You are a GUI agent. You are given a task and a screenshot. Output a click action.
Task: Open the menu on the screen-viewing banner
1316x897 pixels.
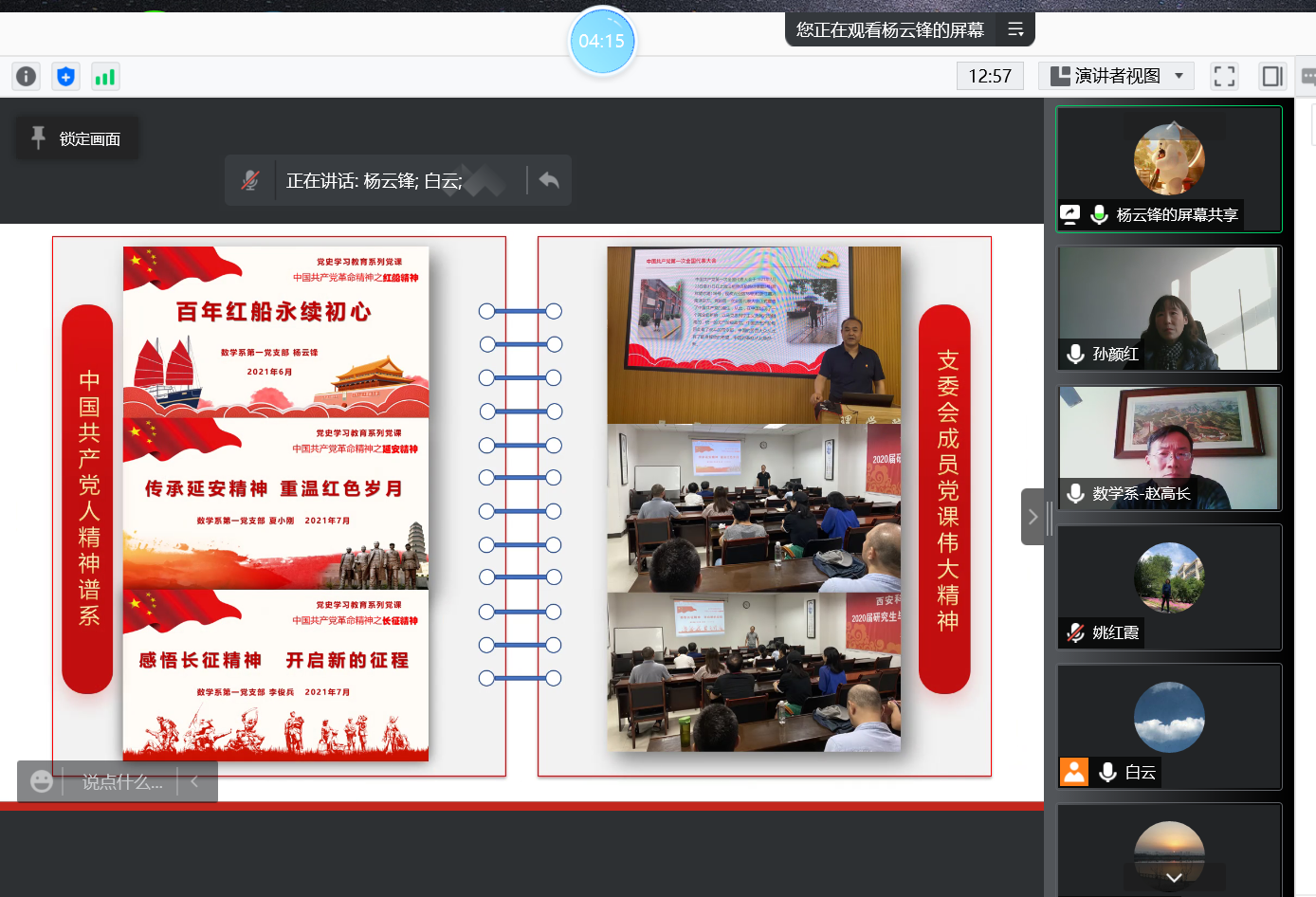click(1015, 29)
